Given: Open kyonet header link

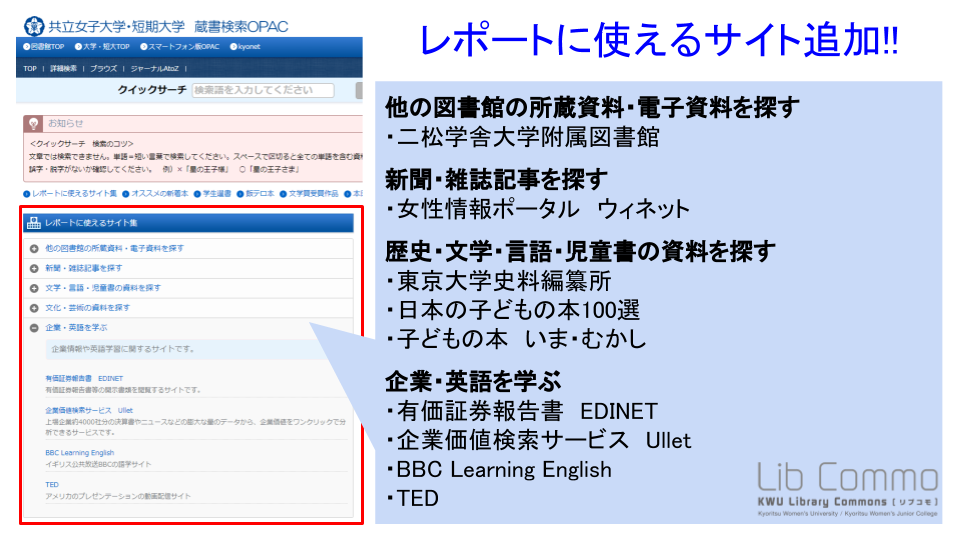Looking at the screenshot, I should click(x=245, y=47).
